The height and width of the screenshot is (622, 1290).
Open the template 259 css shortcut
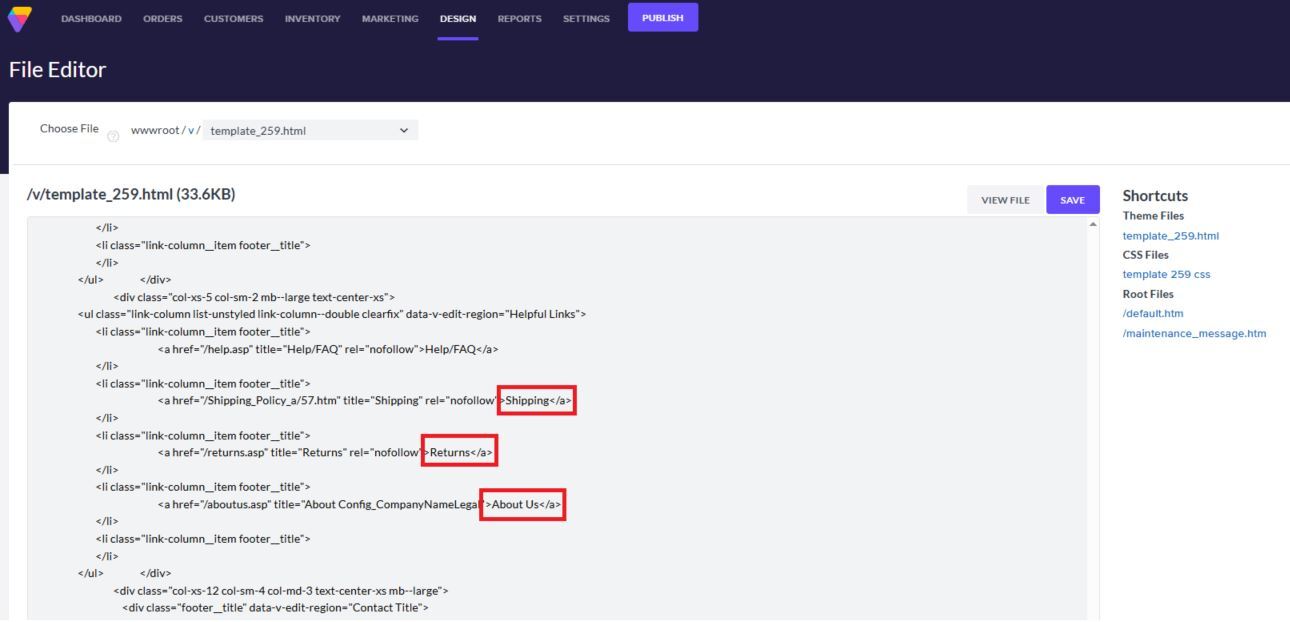(x=1166, y=275)
